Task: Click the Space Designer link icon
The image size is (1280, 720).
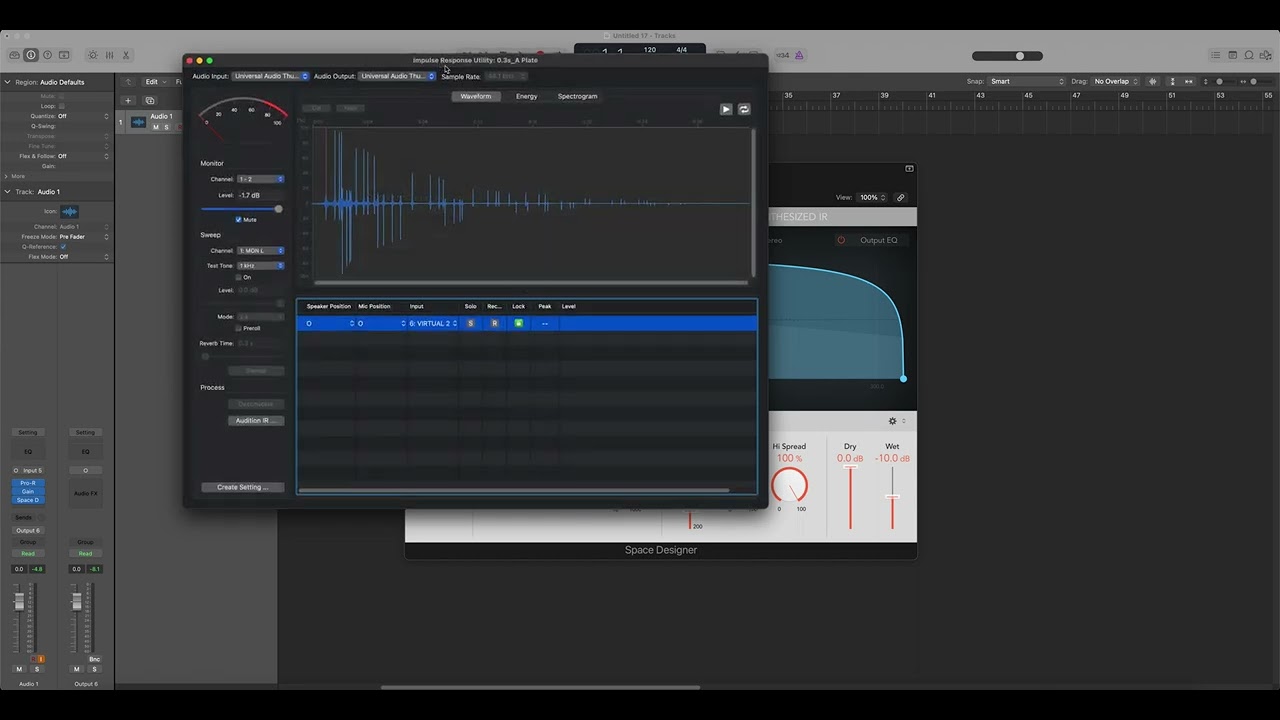Action: [x=900, y=198]
